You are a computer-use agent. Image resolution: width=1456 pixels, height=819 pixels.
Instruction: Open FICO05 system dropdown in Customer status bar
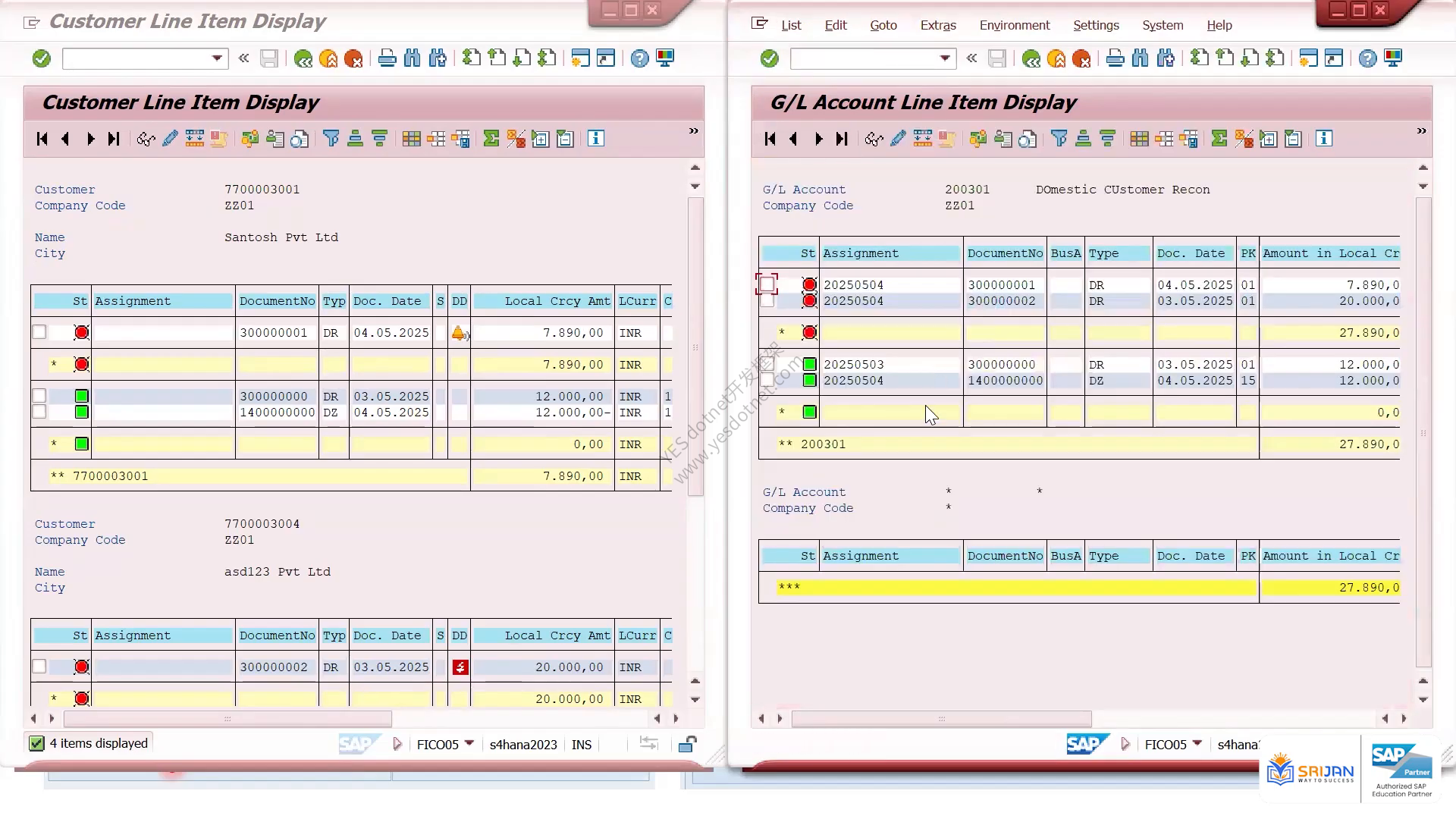(x=469, y=743)
